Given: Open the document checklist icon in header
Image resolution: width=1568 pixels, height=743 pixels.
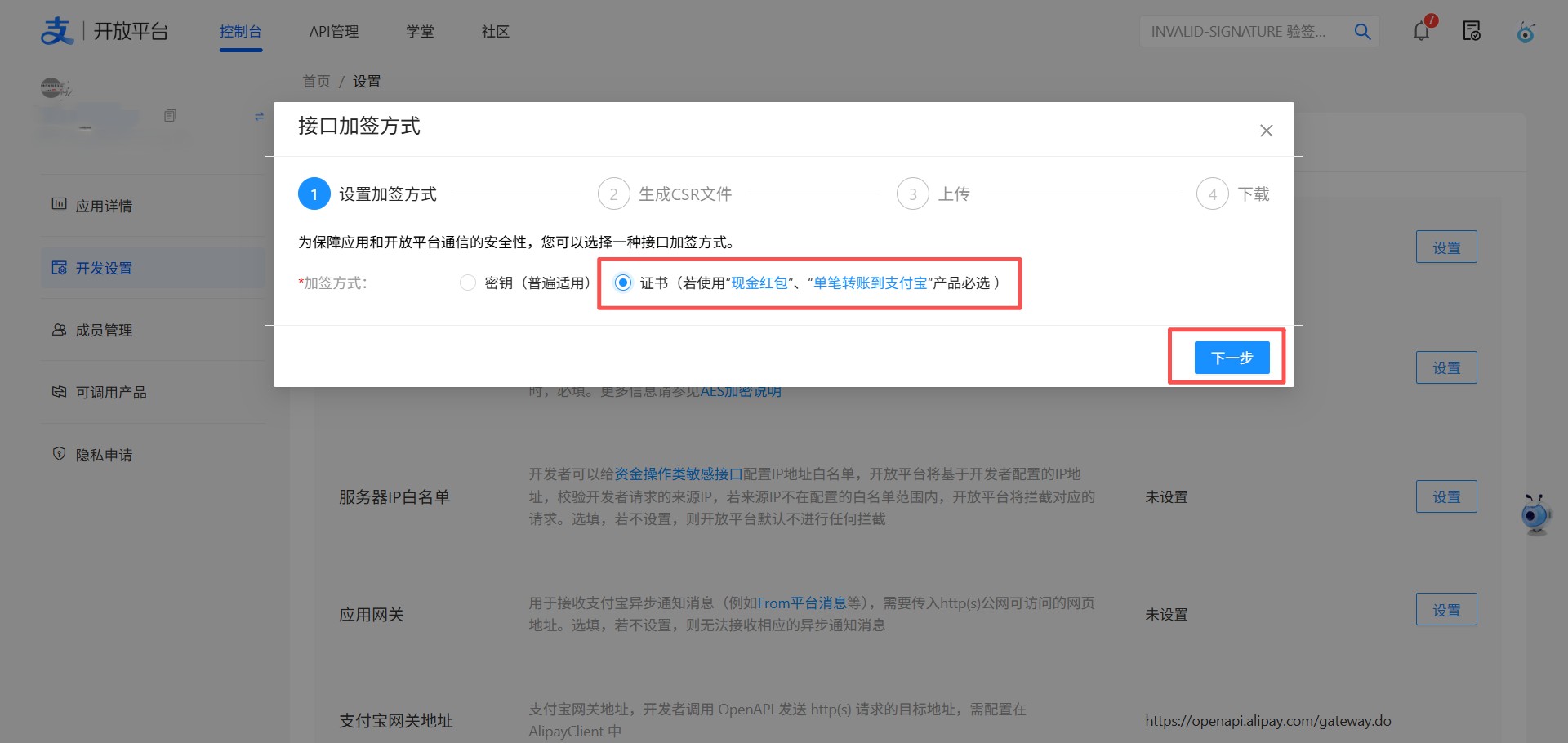Looking at the screenshot, I should (x=1472, y=31).
